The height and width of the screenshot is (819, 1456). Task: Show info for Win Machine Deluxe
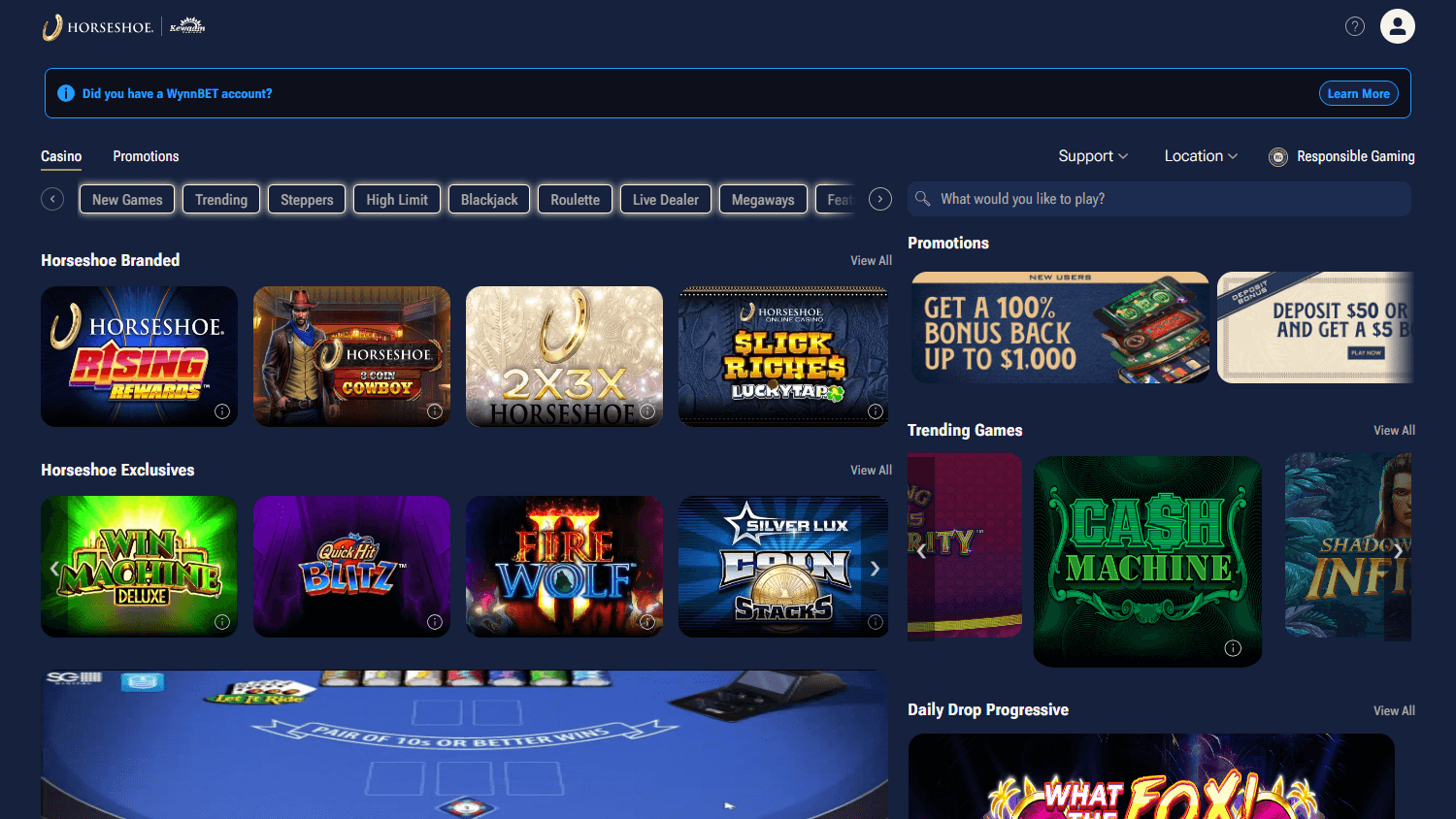222,622
